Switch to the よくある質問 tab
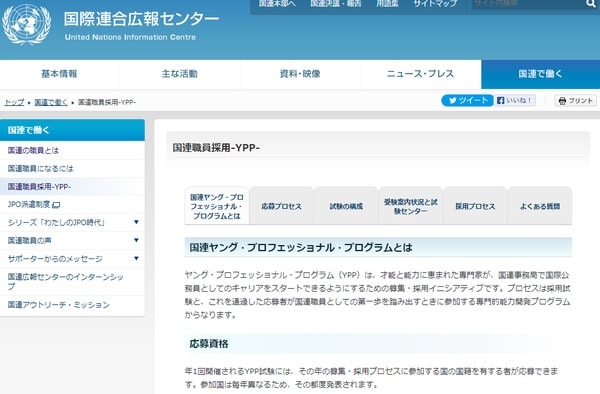The width and height of the screenshot is (600, 394). [540, 206]
